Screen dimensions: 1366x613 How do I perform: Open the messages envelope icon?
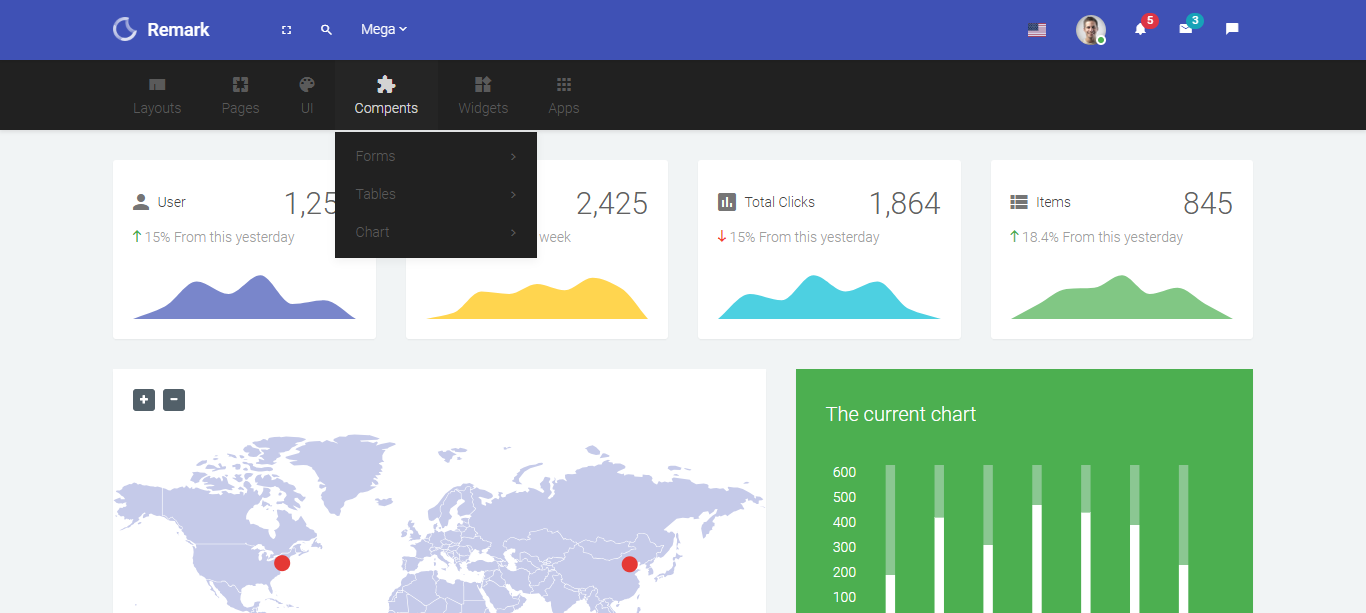coord(1186,29)
